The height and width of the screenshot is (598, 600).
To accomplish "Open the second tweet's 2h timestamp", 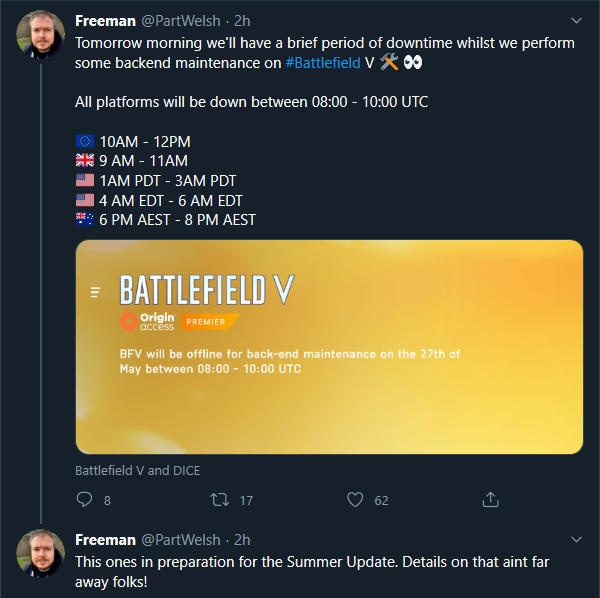I will pyautogui.click(x=242, y=540).
